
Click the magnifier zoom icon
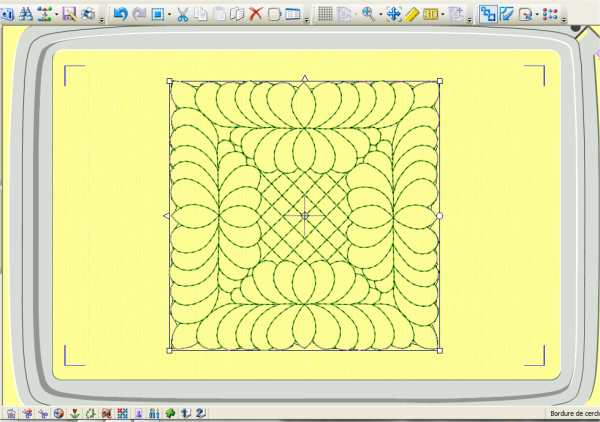(368, 13)
